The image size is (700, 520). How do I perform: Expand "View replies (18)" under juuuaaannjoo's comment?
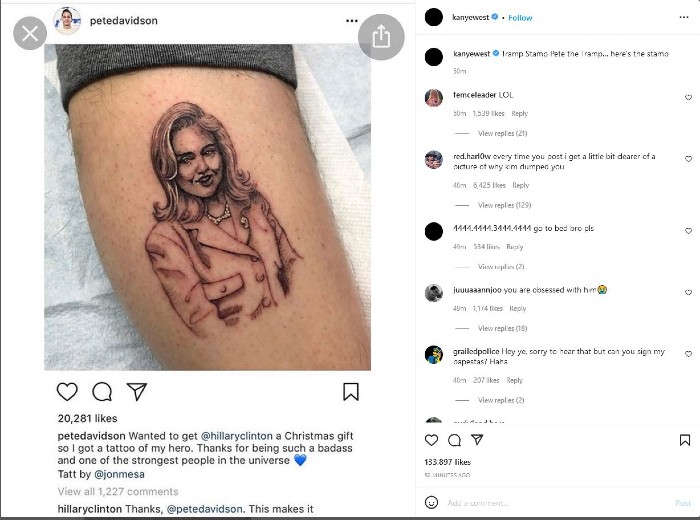(x=502, y=328)
